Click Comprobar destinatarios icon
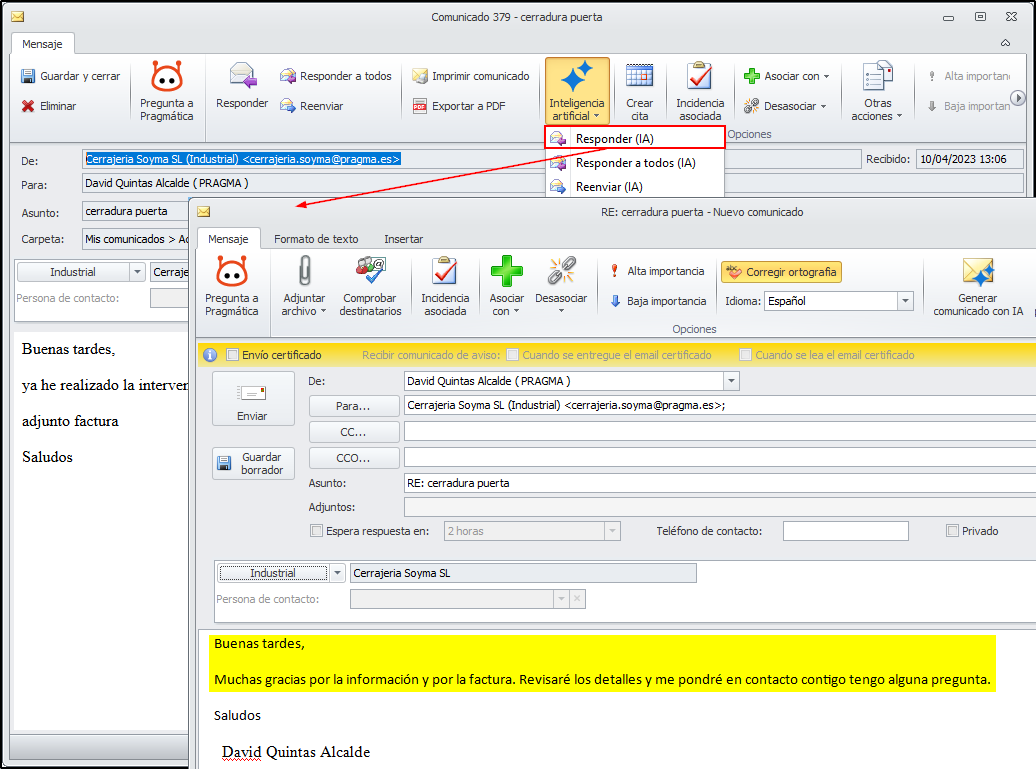 coord(370,271)
